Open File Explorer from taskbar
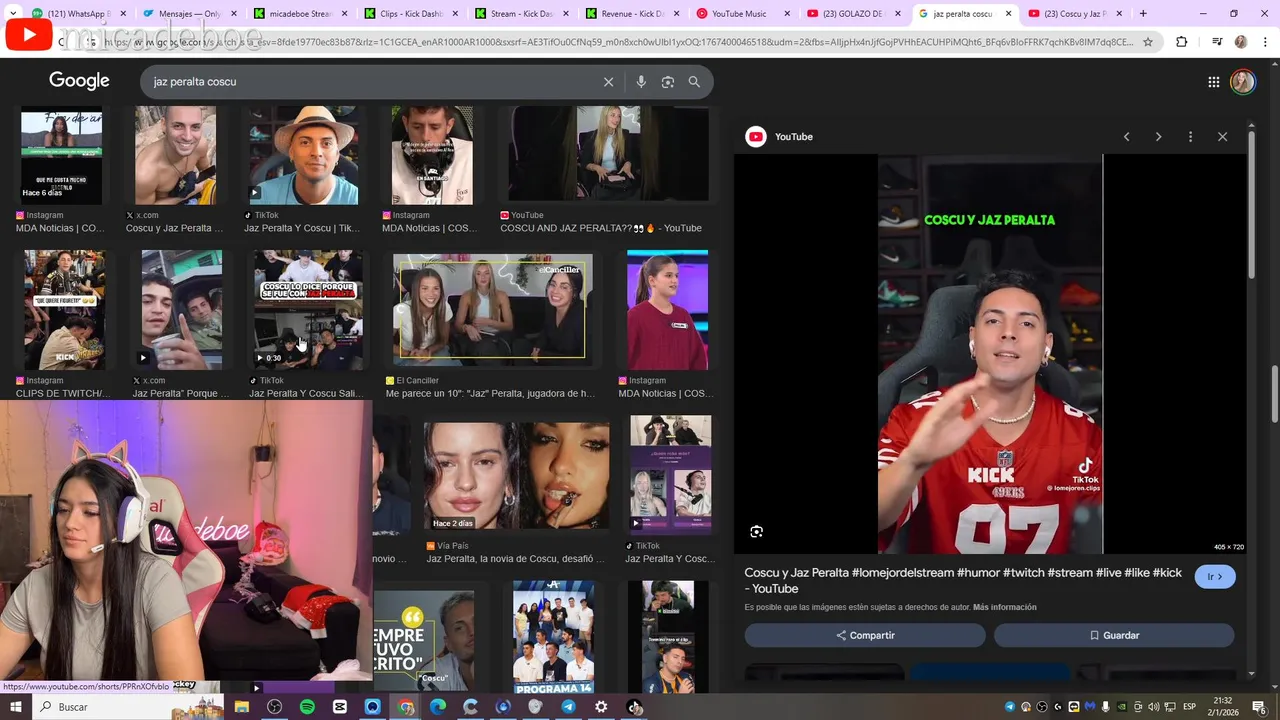Screen dimensions: 1280x720 [x=242, y=707]
